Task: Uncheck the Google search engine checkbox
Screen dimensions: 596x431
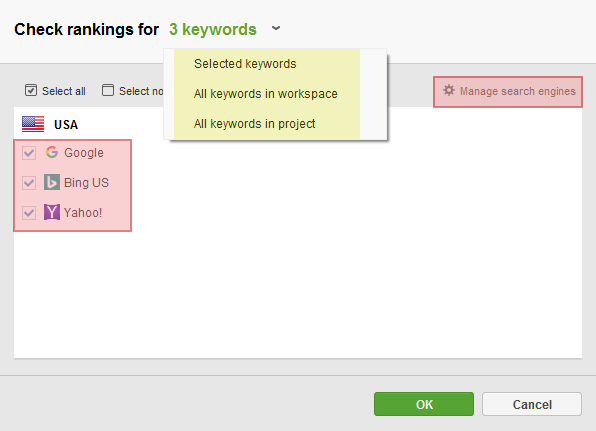Action: pos(29,153)
